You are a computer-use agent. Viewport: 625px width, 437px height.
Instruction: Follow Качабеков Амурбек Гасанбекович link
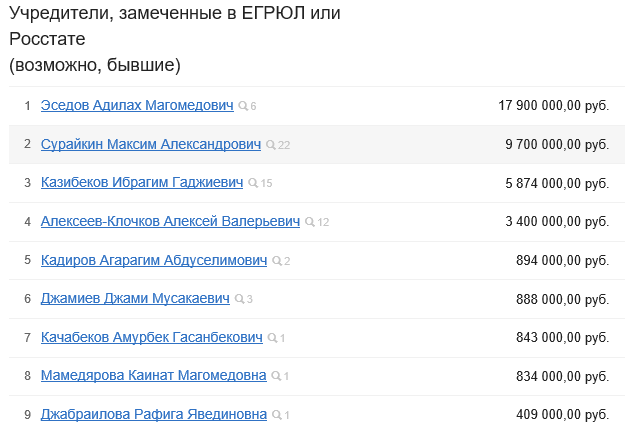(152, 337)
